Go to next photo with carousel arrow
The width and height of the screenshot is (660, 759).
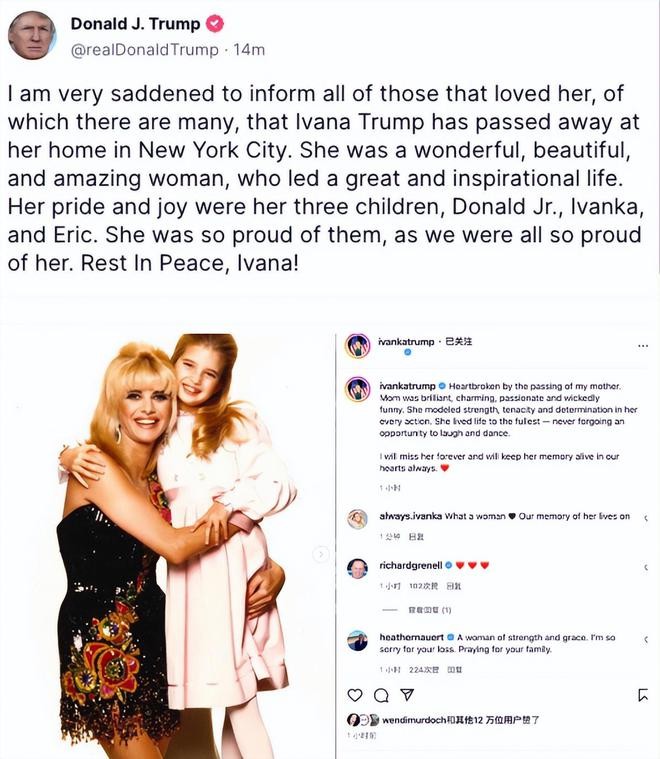321,553
